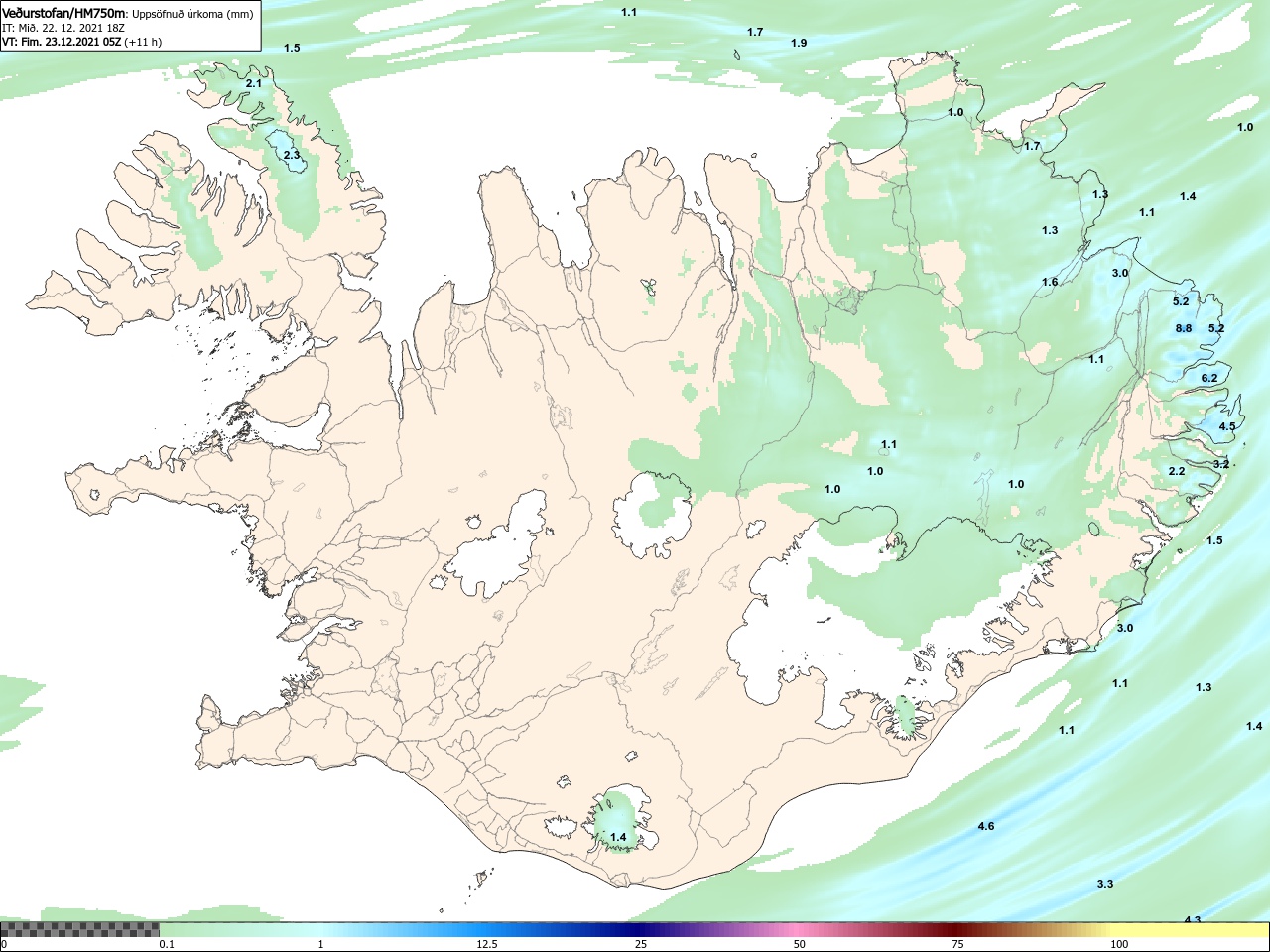This screenshot has height=952, width=1270.
Task: Click the 2.2 precipitation value
Action: (1177, 471)
